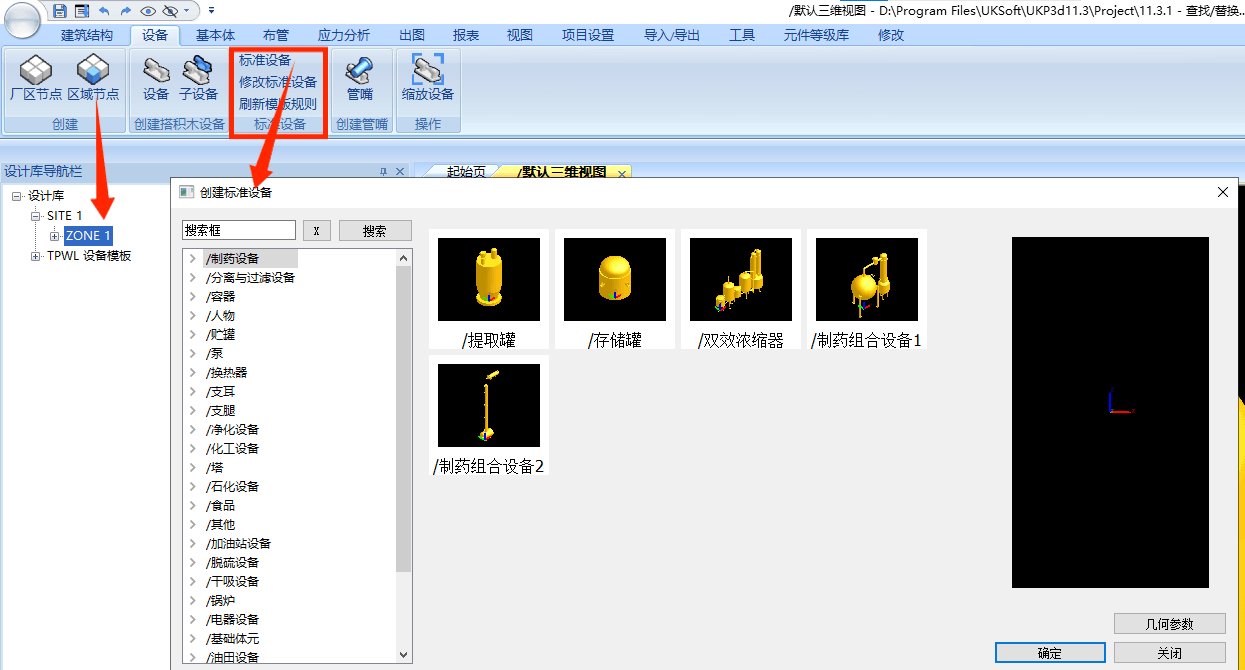Collapse the SITE 1 tree node

tap(34, 215)
